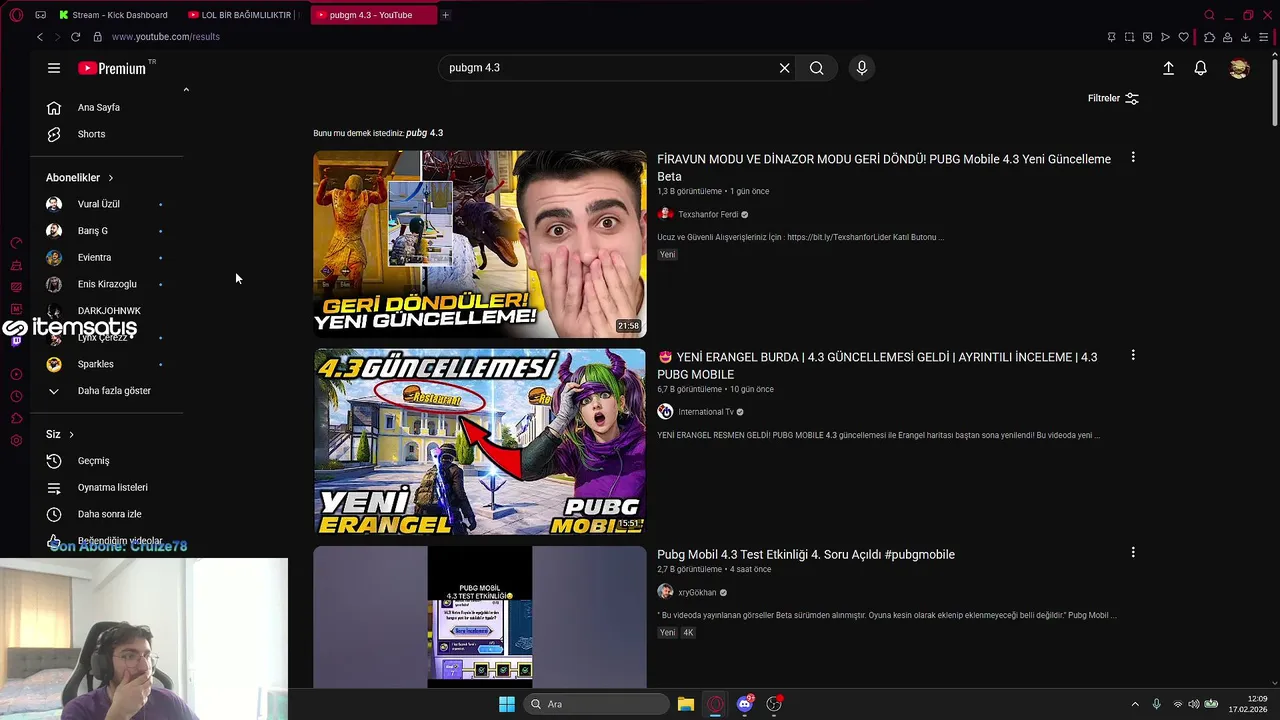Select the pubgm 4.3 - YouTube tab
Viewport: 1280px width, 720px height.
coord(372,15)
